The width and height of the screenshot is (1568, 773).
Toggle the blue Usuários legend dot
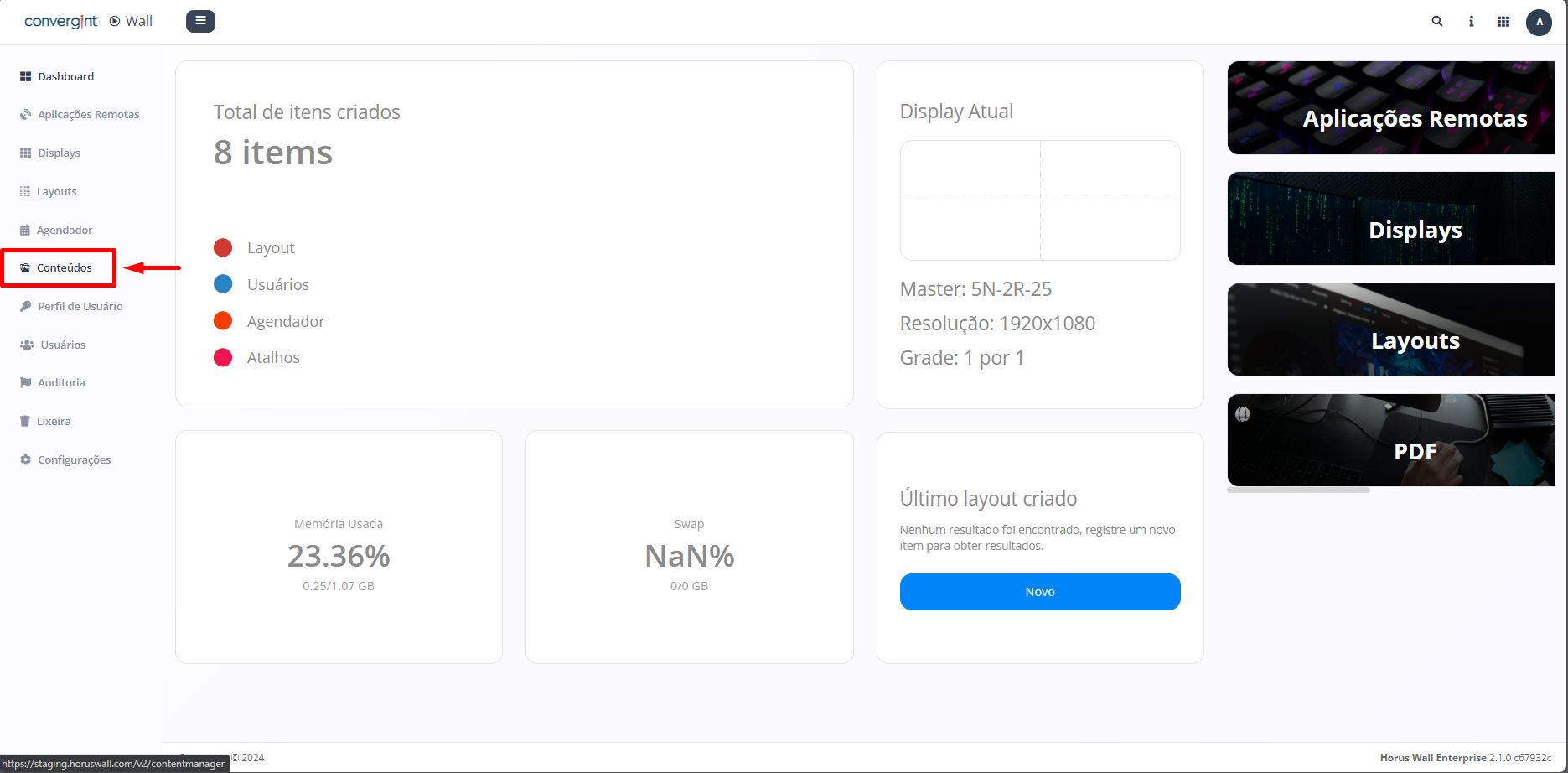tap(223, 284)
